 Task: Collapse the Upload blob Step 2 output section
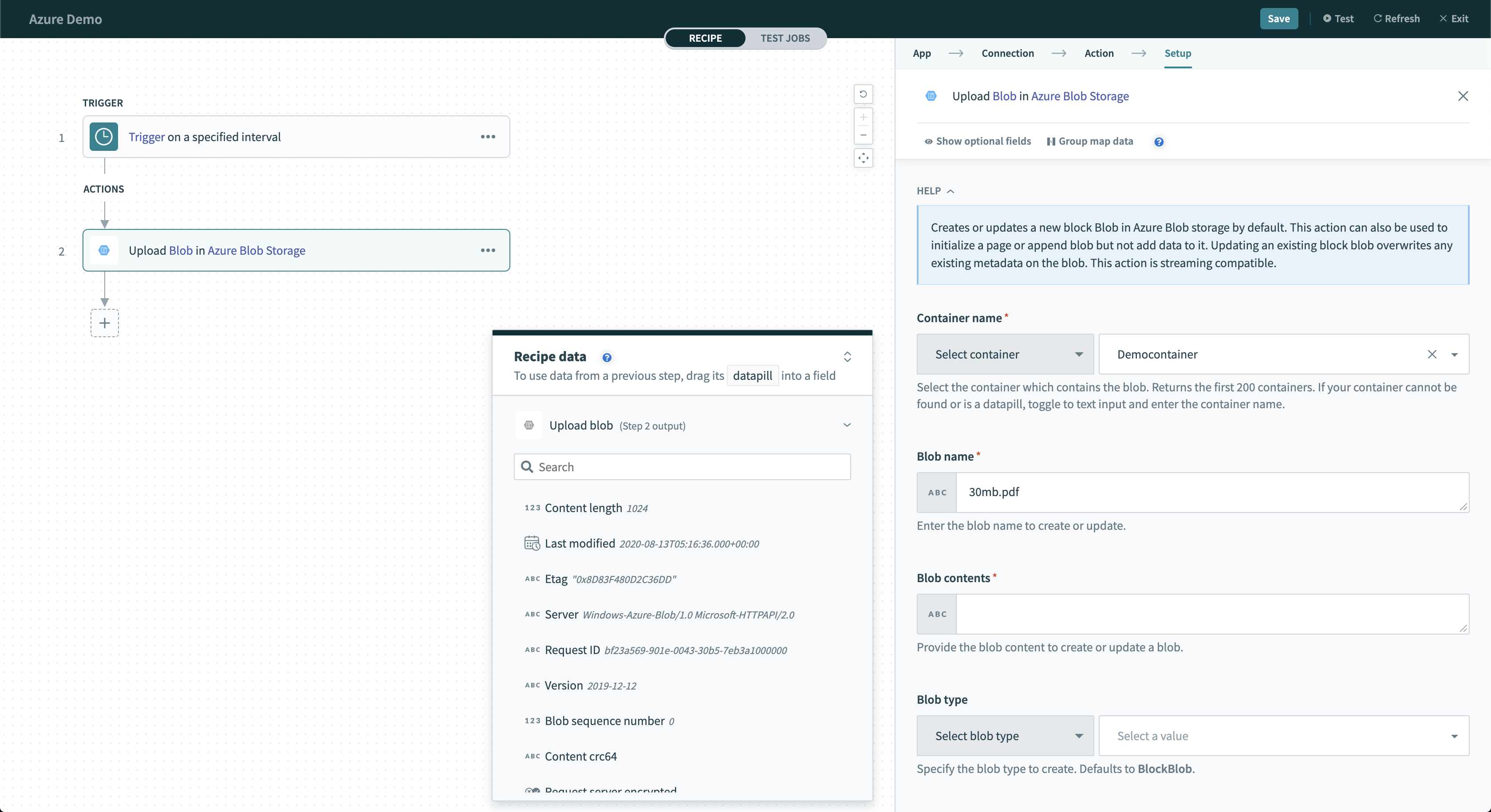[x=847, y=426]
